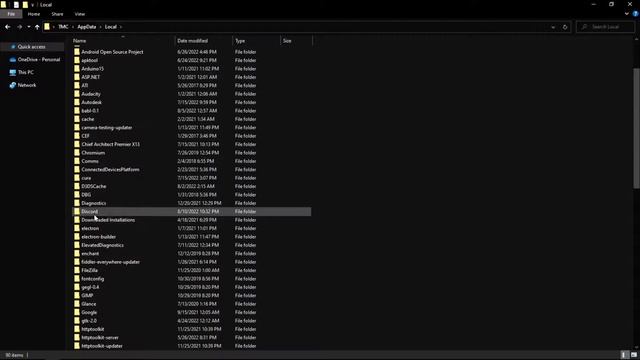The image size is (640, 360).
Task: Select the Downloaded Installations folder
Action: [108, 220]
